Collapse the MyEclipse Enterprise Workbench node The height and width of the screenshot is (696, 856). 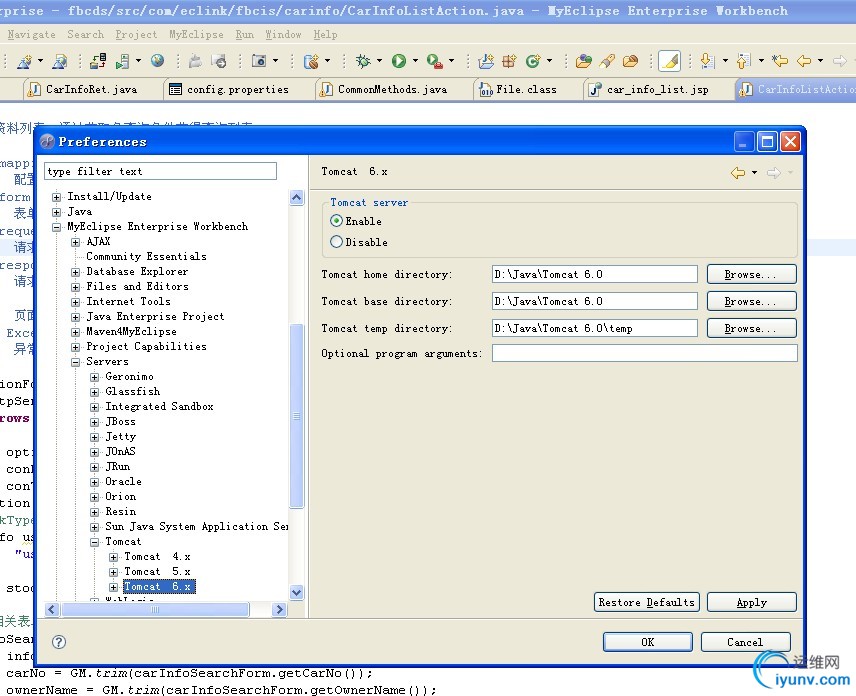click(56, 227)
